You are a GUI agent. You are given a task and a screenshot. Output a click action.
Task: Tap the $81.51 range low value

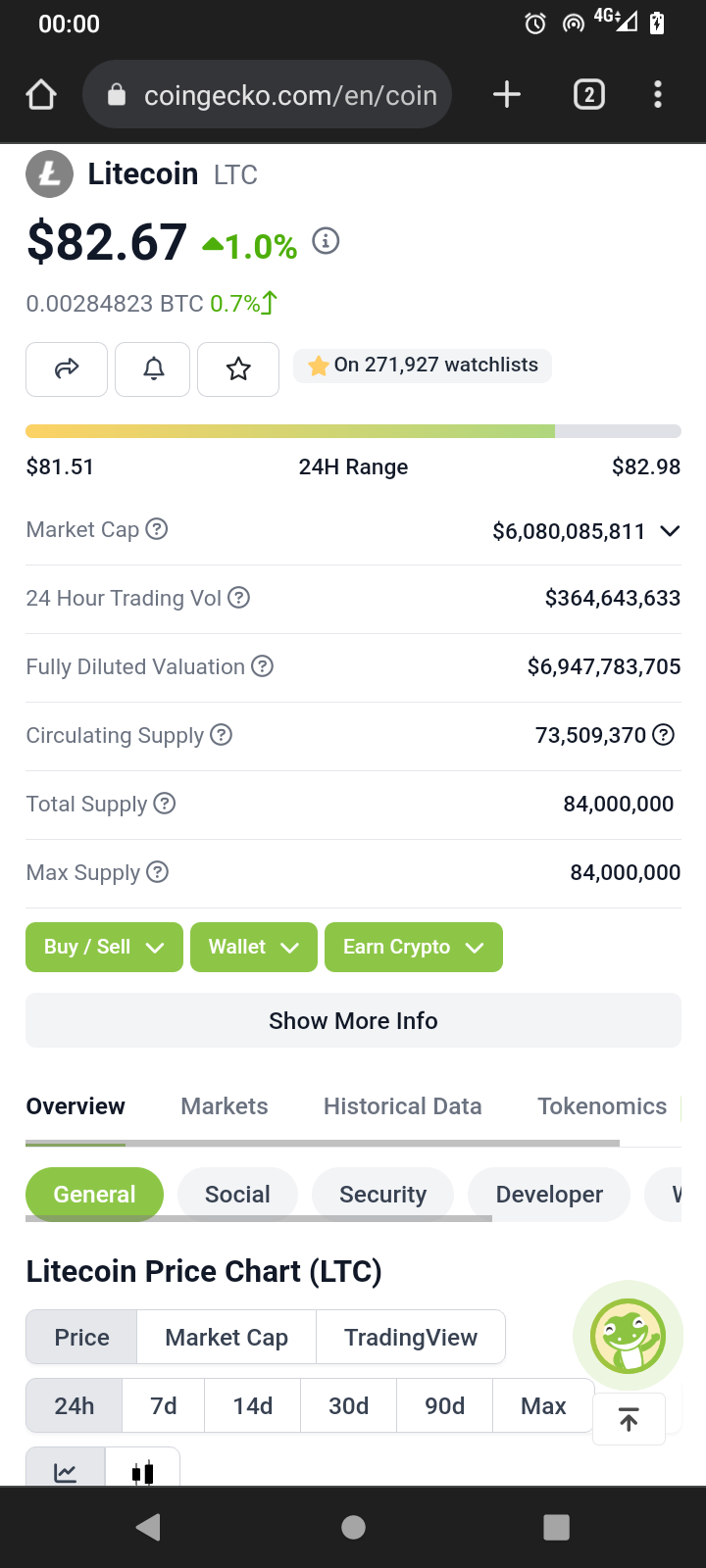click(60, 466)
